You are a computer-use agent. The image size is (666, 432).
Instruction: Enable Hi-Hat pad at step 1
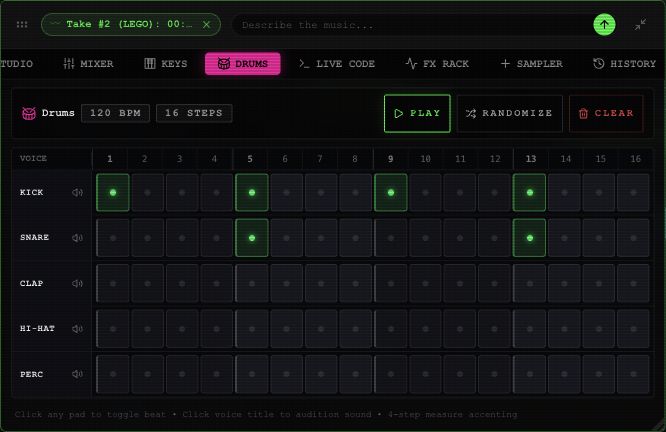point(113,329)
